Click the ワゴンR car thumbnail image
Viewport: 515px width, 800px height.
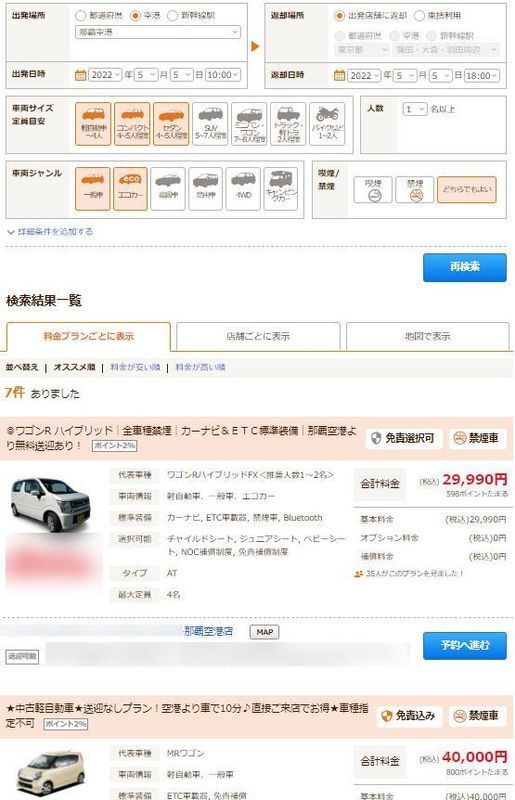[51, 504]
